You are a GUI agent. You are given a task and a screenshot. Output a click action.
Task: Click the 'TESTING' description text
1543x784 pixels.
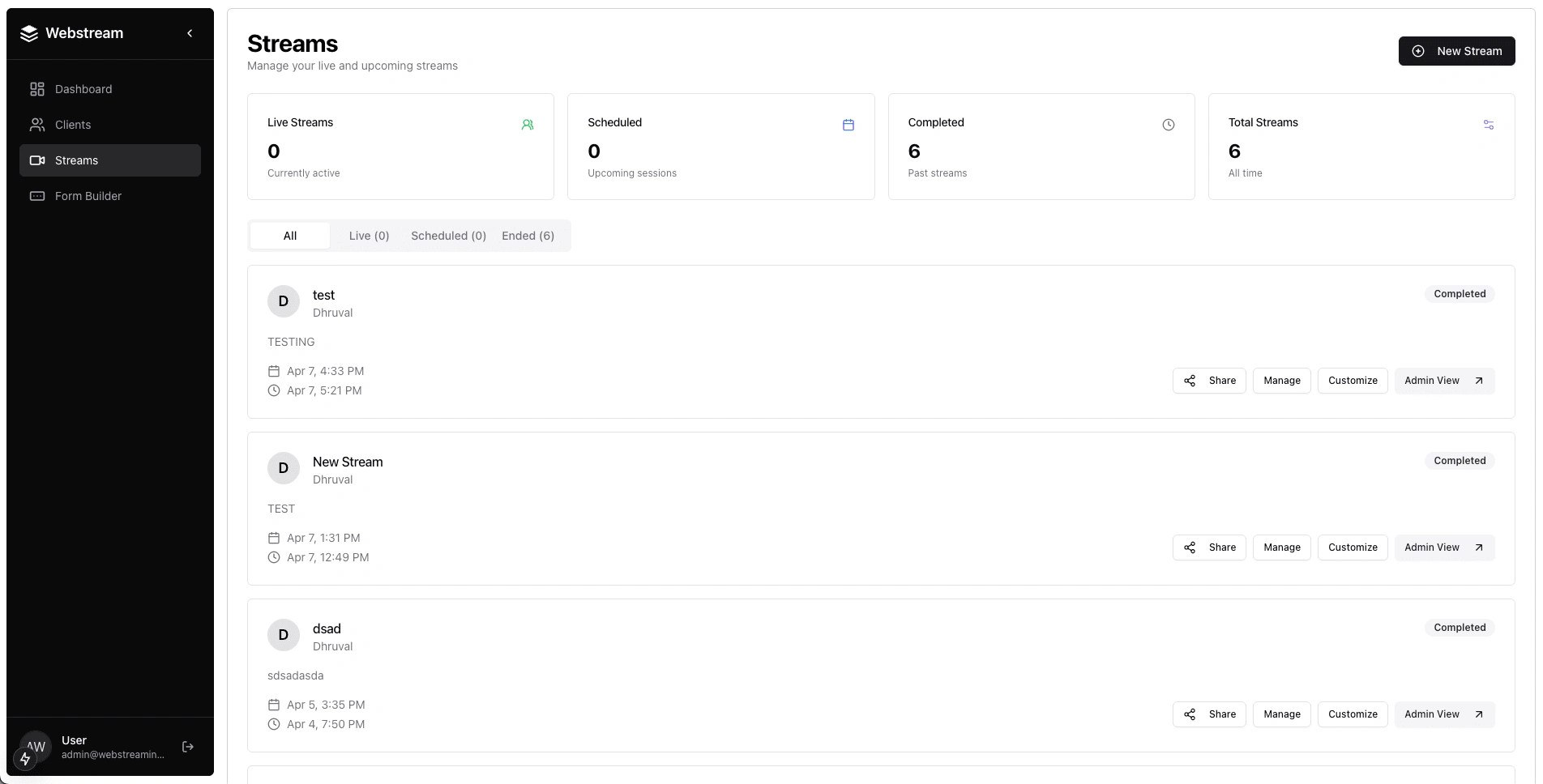(x=291, y=342)
